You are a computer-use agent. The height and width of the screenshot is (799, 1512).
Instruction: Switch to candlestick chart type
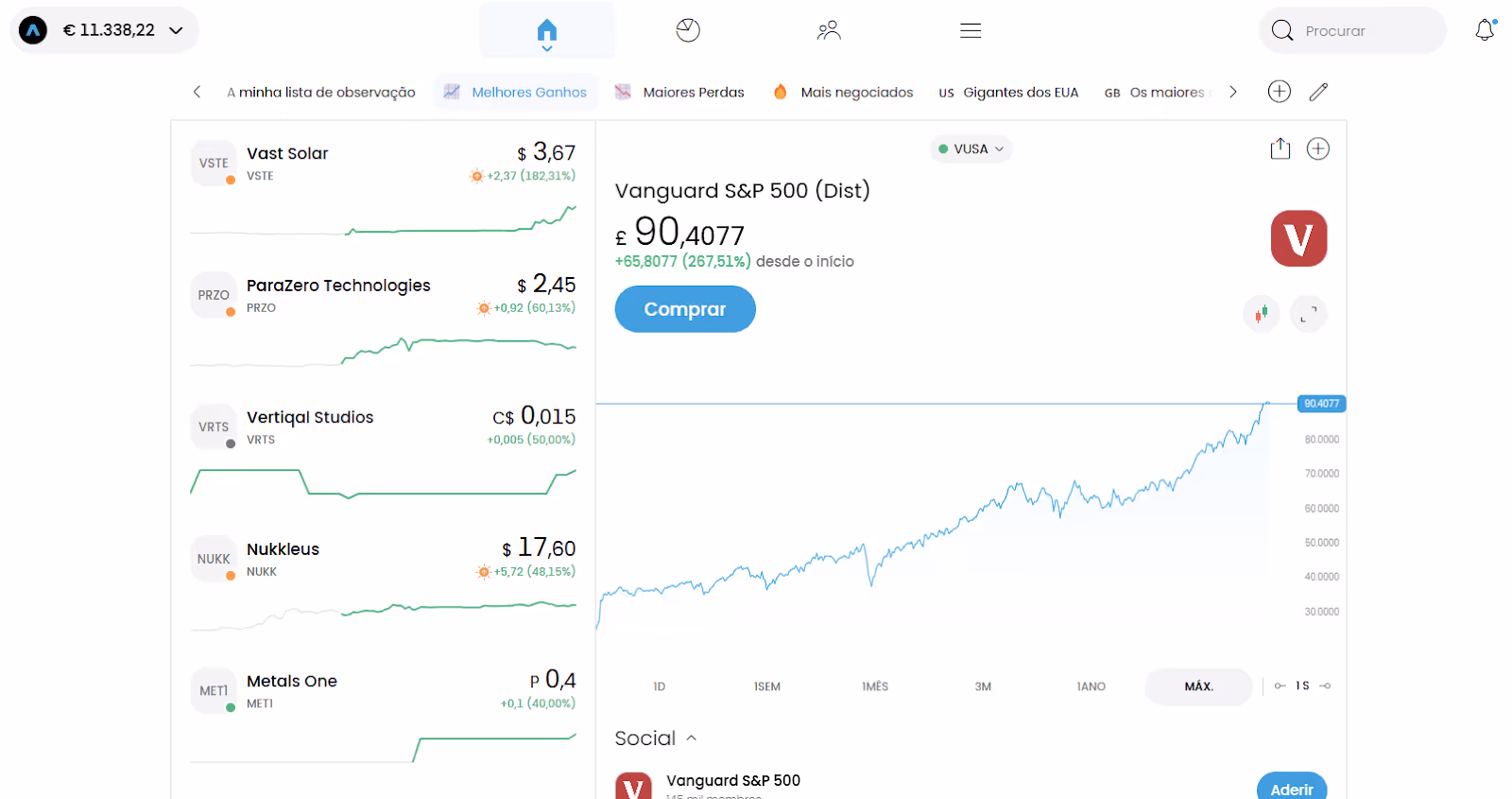1262,313
